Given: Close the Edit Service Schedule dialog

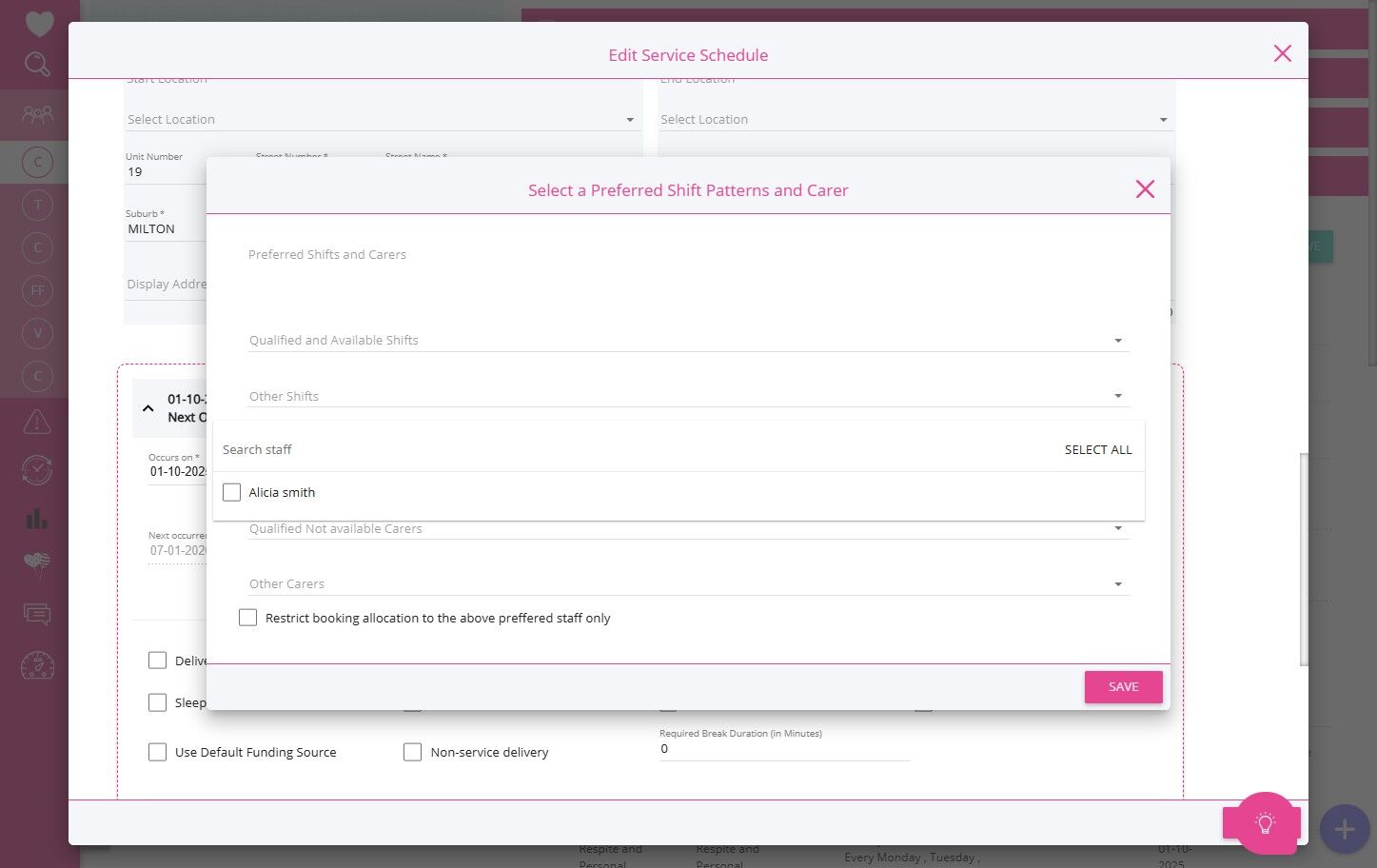Looking at the screenshot, I should coord(1283,53).
